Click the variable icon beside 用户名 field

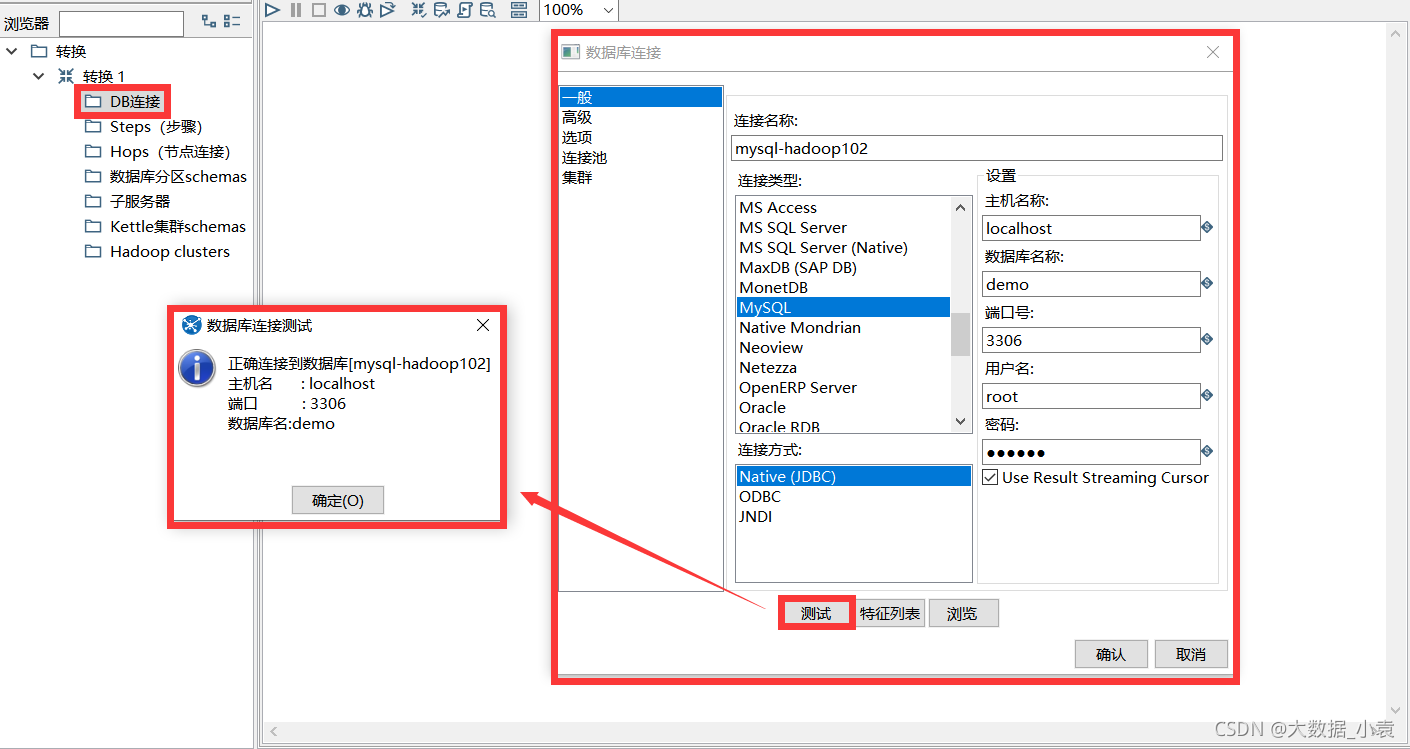[x=1207, y=396]
